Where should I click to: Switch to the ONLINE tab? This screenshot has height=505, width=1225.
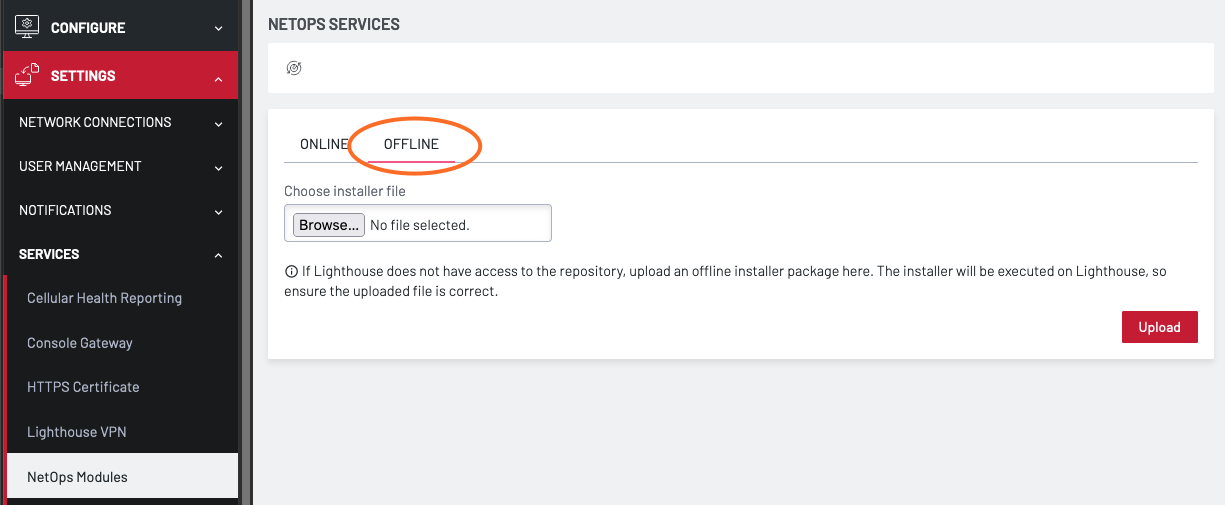(324, 144)
